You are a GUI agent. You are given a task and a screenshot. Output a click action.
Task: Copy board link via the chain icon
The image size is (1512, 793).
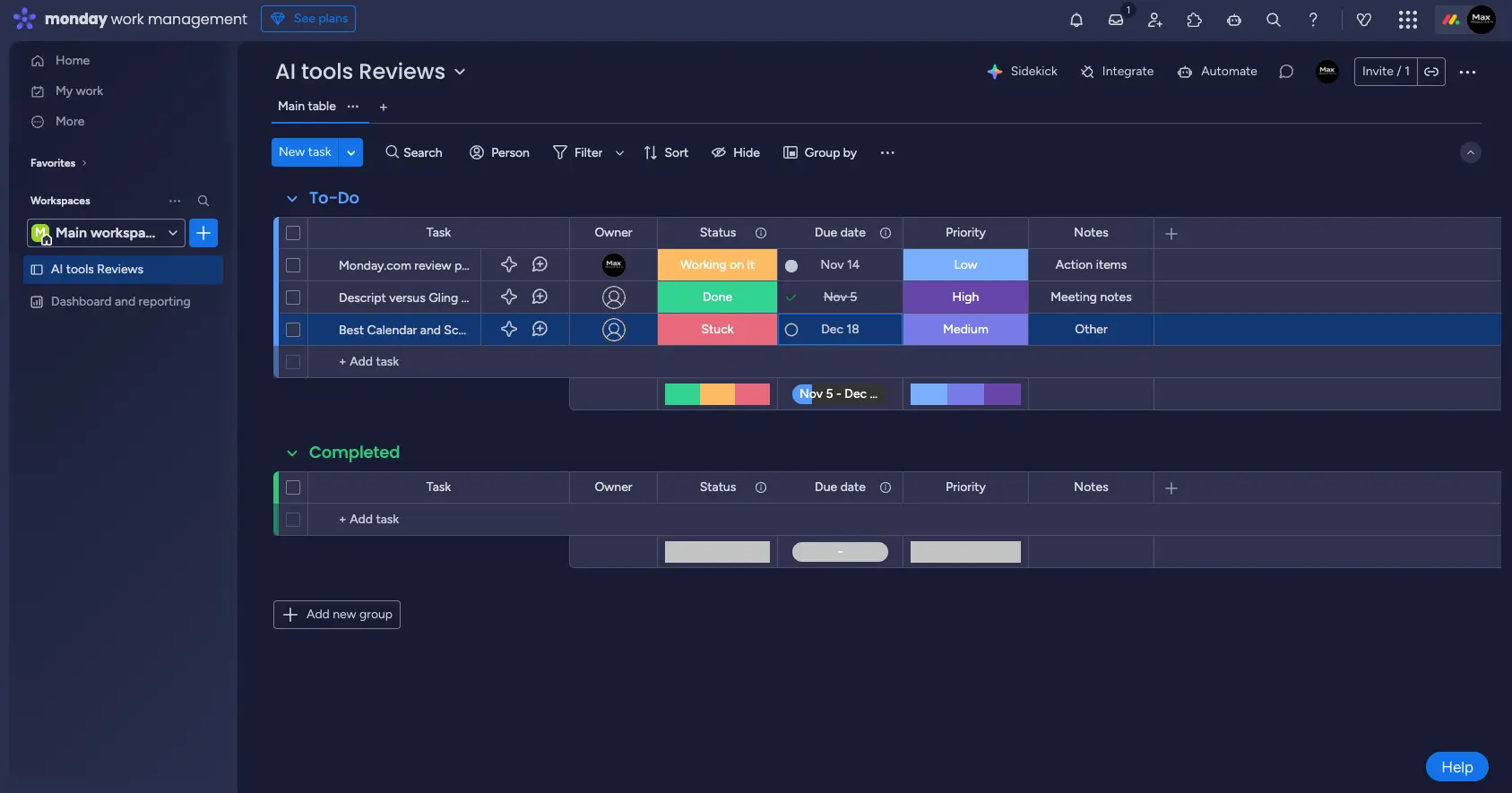coord(1431,72)
